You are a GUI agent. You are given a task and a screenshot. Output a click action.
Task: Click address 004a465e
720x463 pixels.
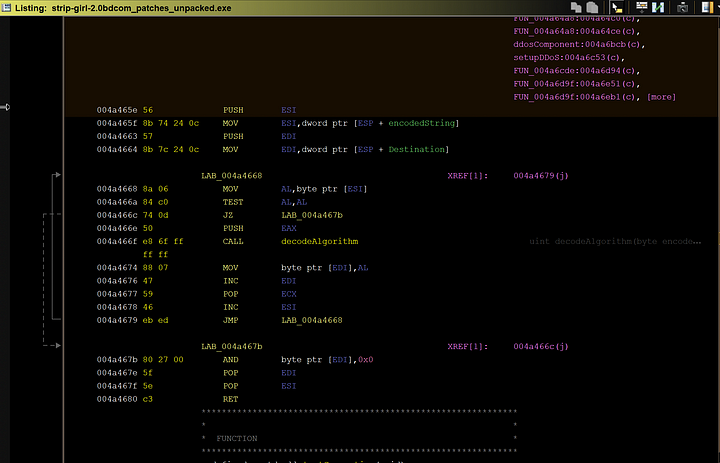117,110
